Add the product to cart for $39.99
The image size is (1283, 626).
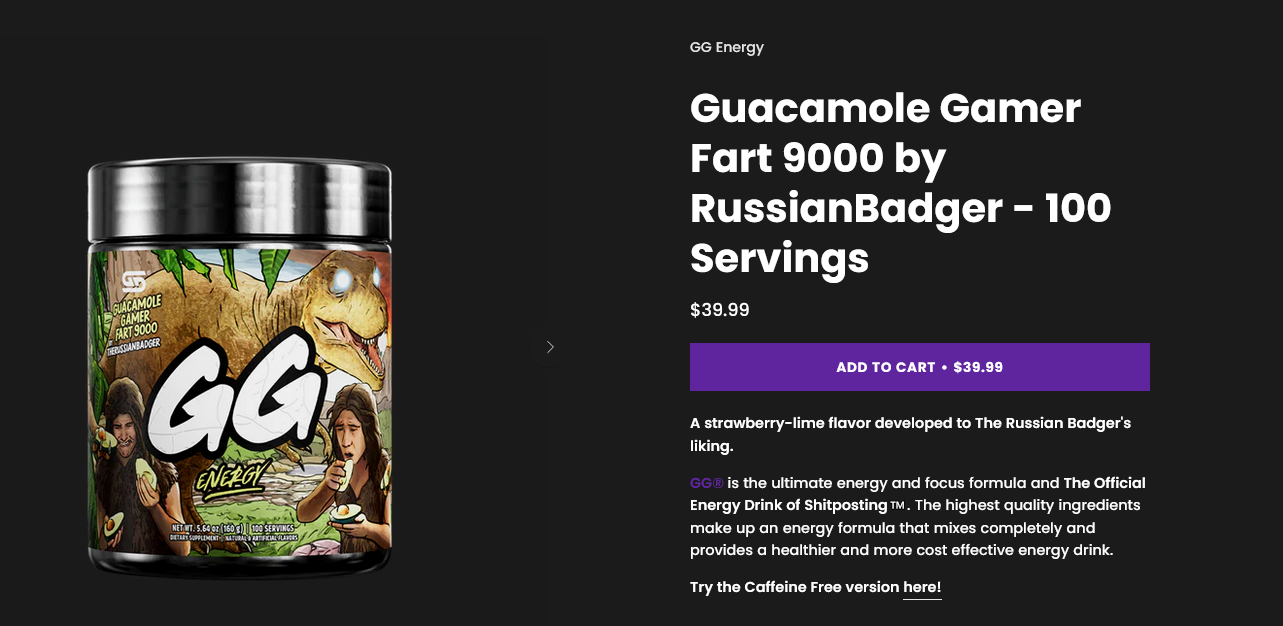pos(919,367)
